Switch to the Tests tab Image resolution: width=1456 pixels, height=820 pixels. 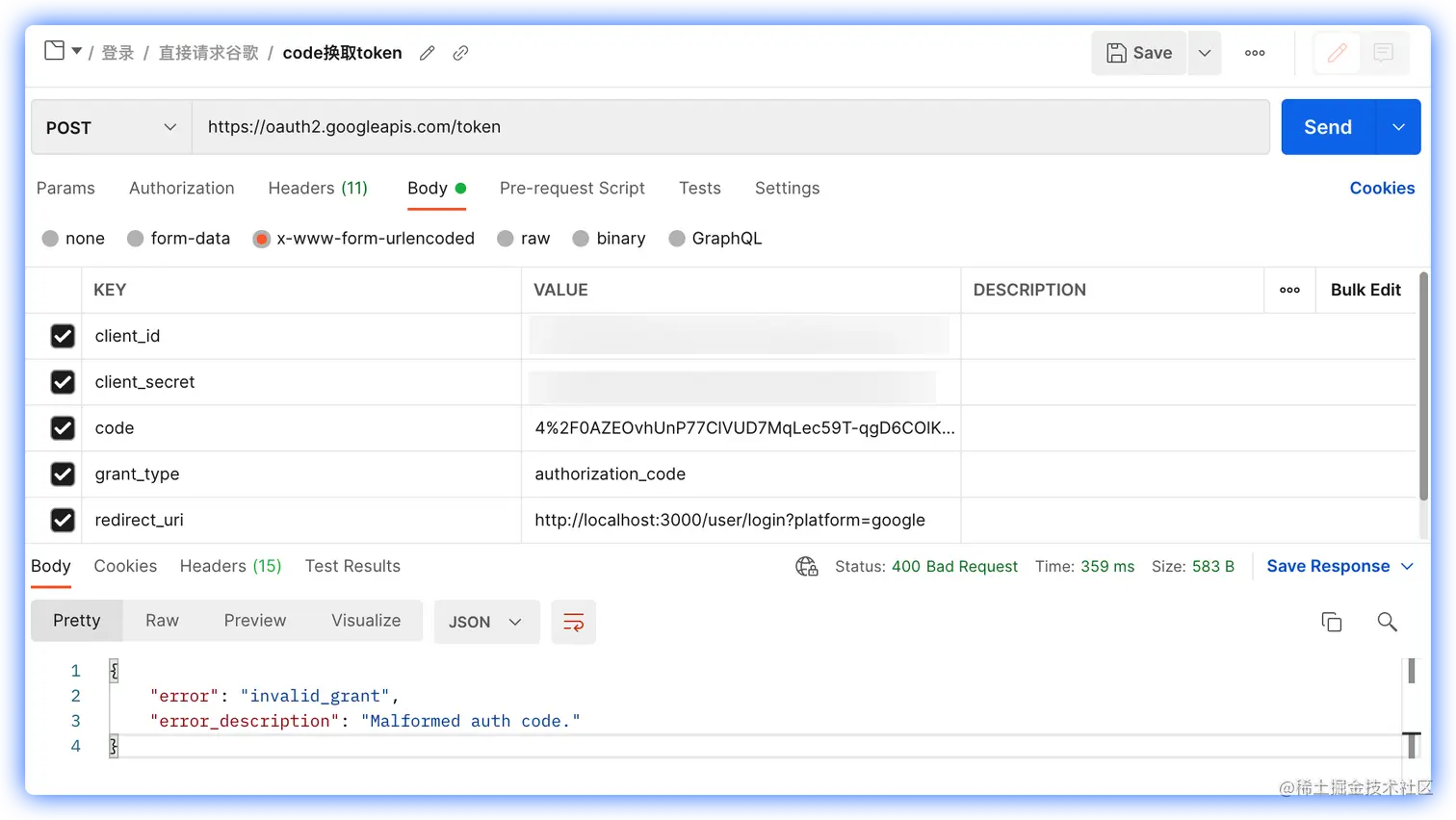pyautogui.click(x=700, y=188)
